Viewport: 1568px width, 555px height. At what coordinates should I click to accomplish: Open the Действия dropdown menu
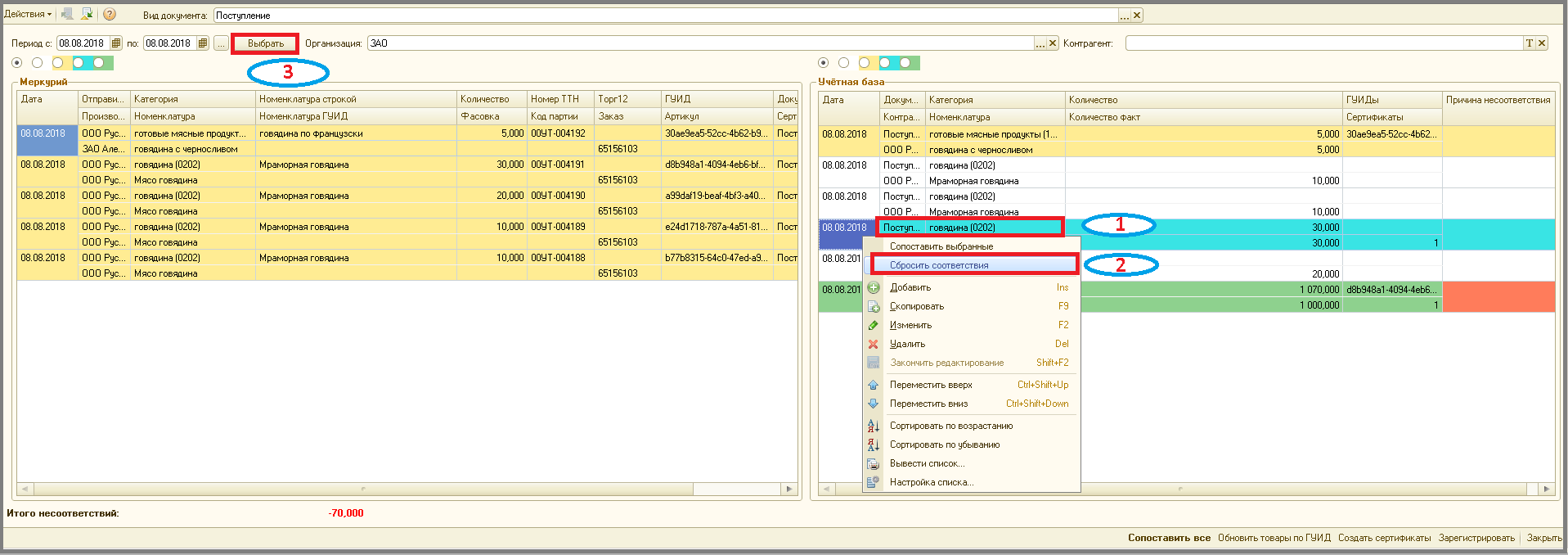[28, 14]
